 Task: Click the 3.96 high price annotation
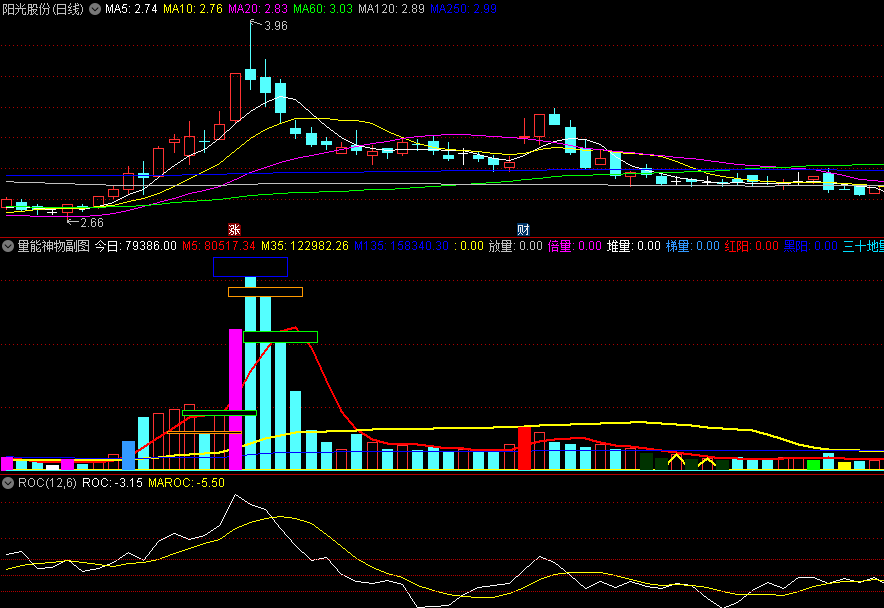[276, 26]
